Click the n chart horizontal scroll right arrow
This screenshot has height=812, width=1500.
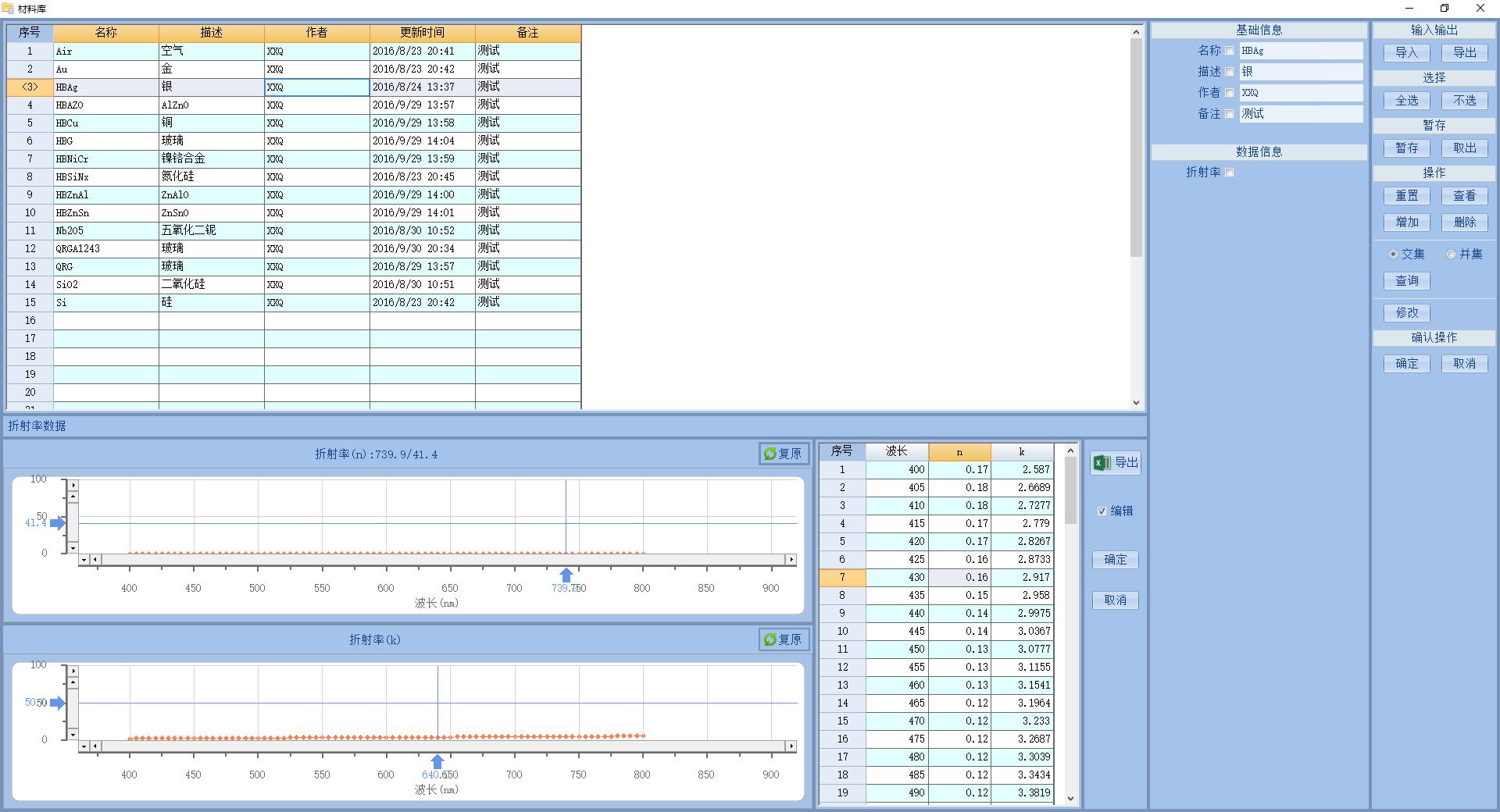tap(791, 560)
